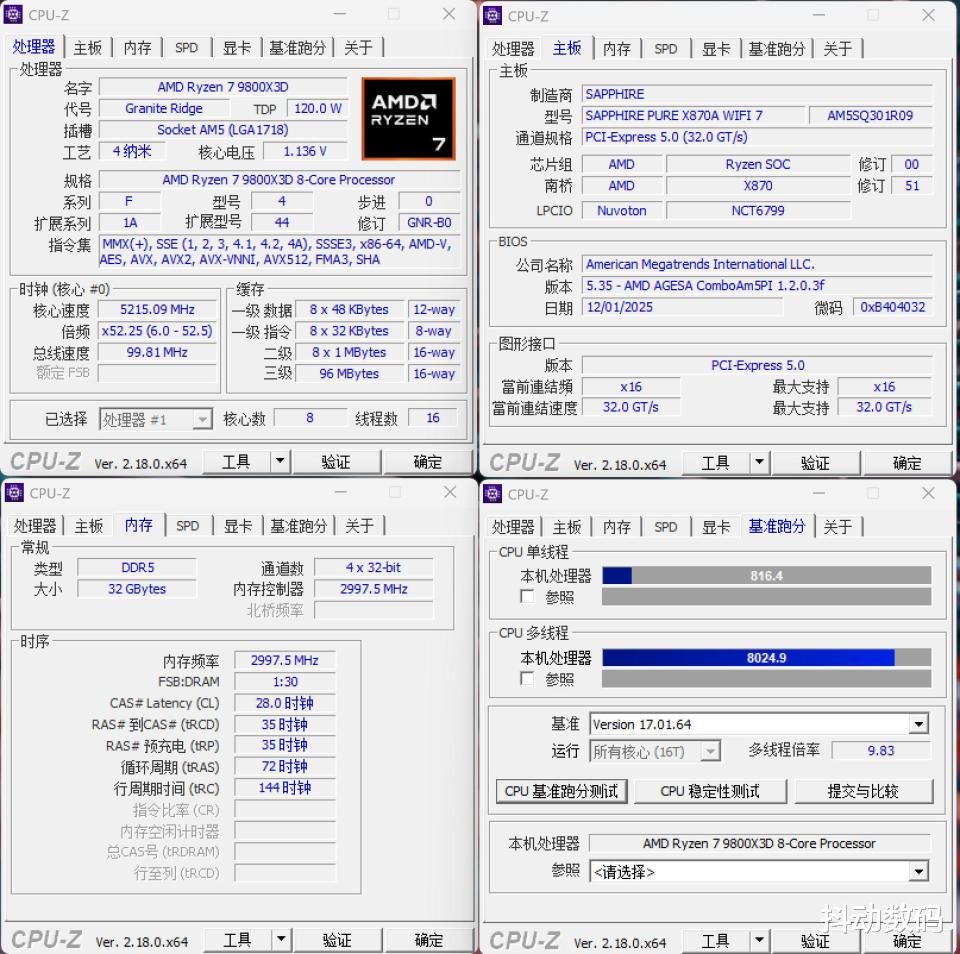Click the FSB:DRAM 1:30 value
Screen dimensions: 960x954
(285, 682)
